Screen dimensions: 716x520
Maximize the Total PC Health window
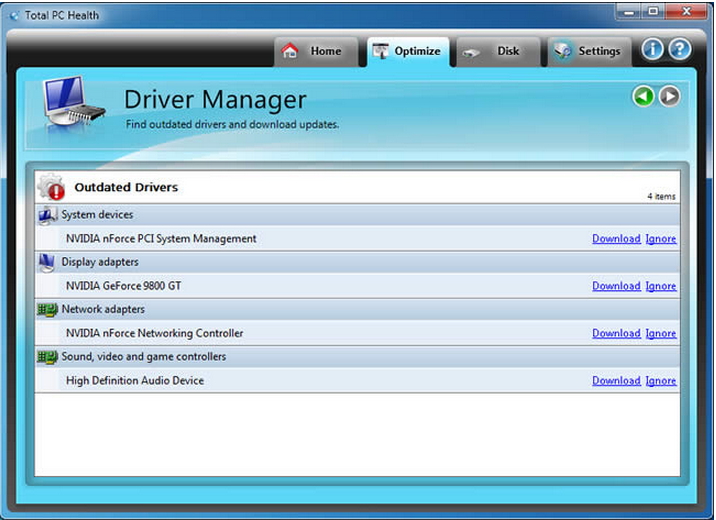(653, 12)
